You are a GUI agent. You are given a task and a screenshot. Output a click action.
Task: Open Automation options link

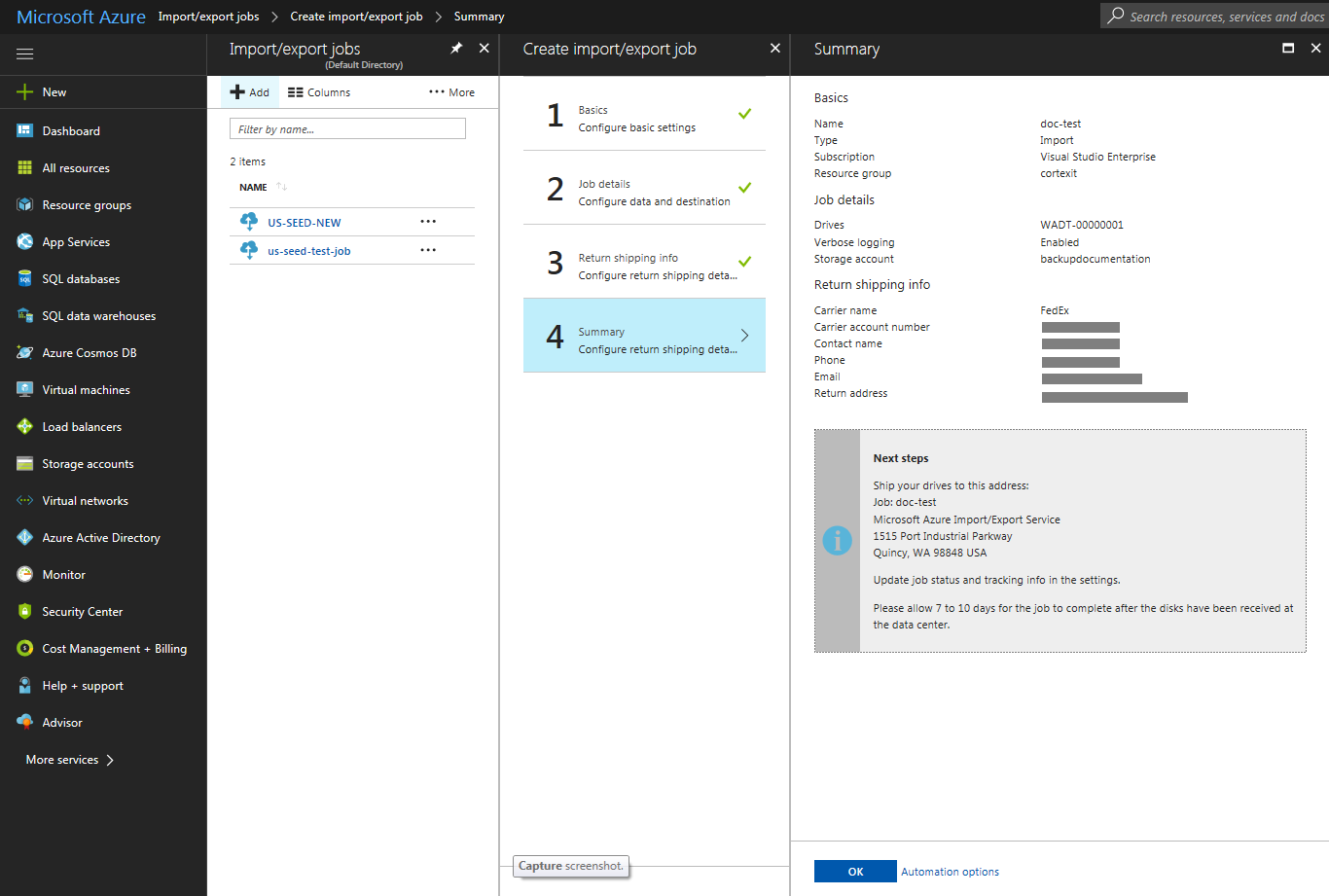(x=950, y=872)
